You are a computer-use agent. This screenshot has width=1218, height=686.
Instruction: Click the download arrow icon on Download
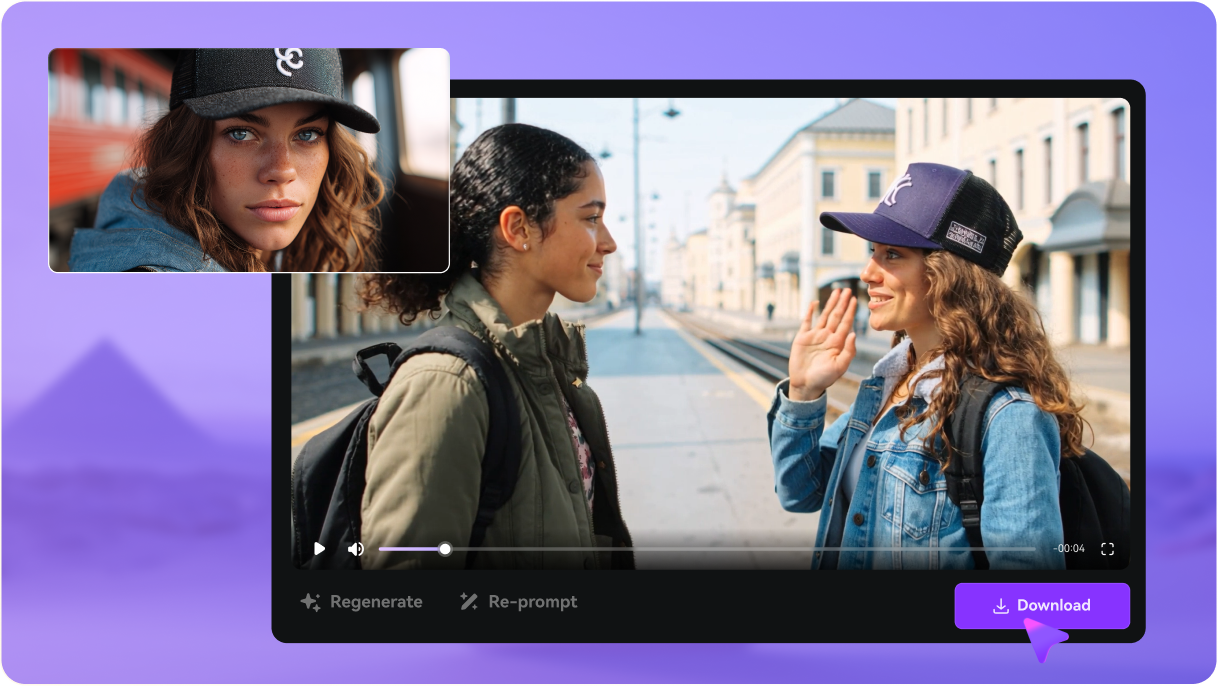pyautogui.click(x=1002, y=605)
